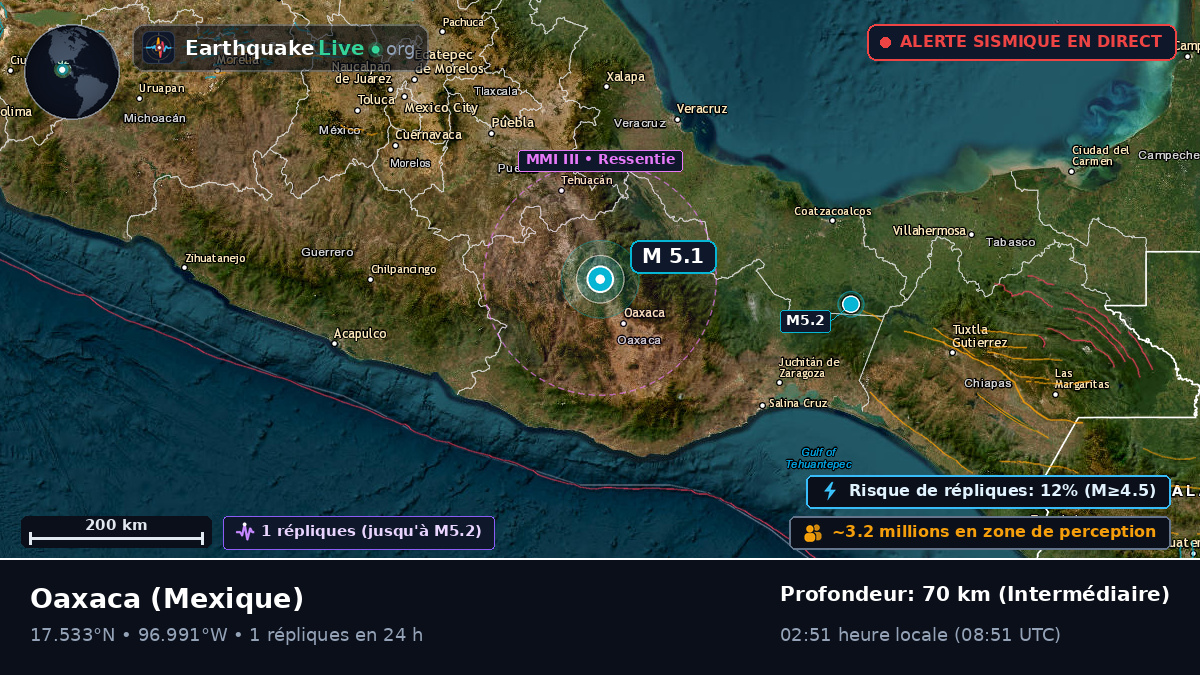This screenshot has height=675, width=1200.
Task: Click the green Live status dot
Action: coord(375,49)
